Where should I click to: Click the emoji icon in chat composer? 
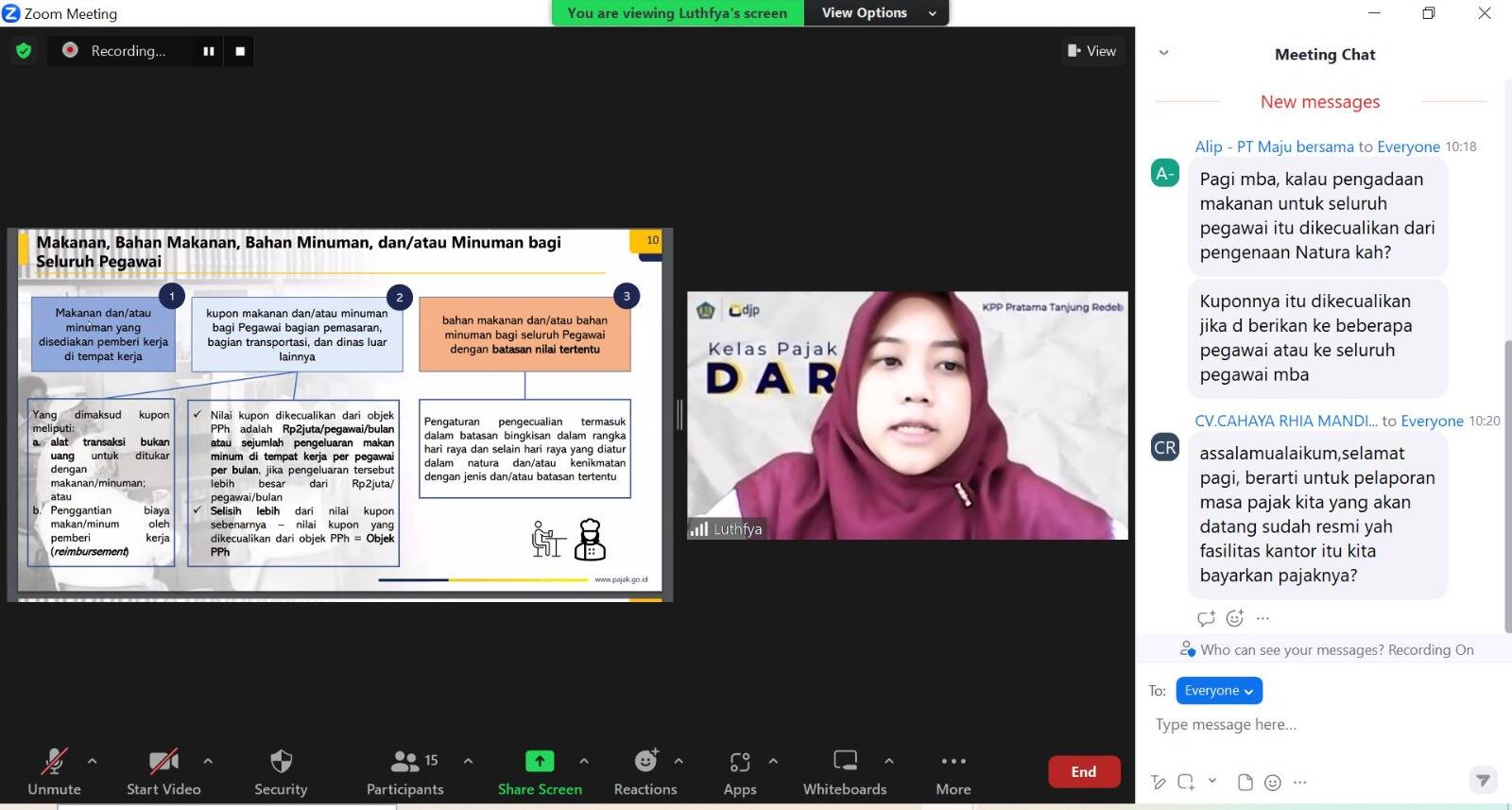(x=1273, y=782)
